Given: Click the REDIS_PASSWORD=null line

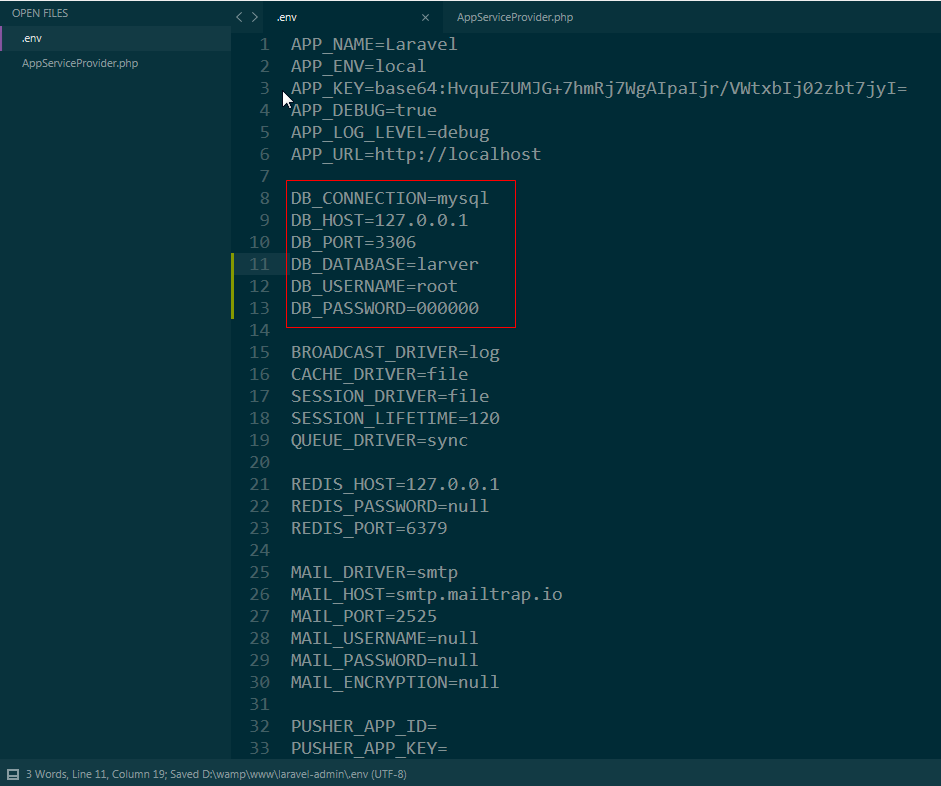Looking at the screenshot, I should [x=390, y=506].
